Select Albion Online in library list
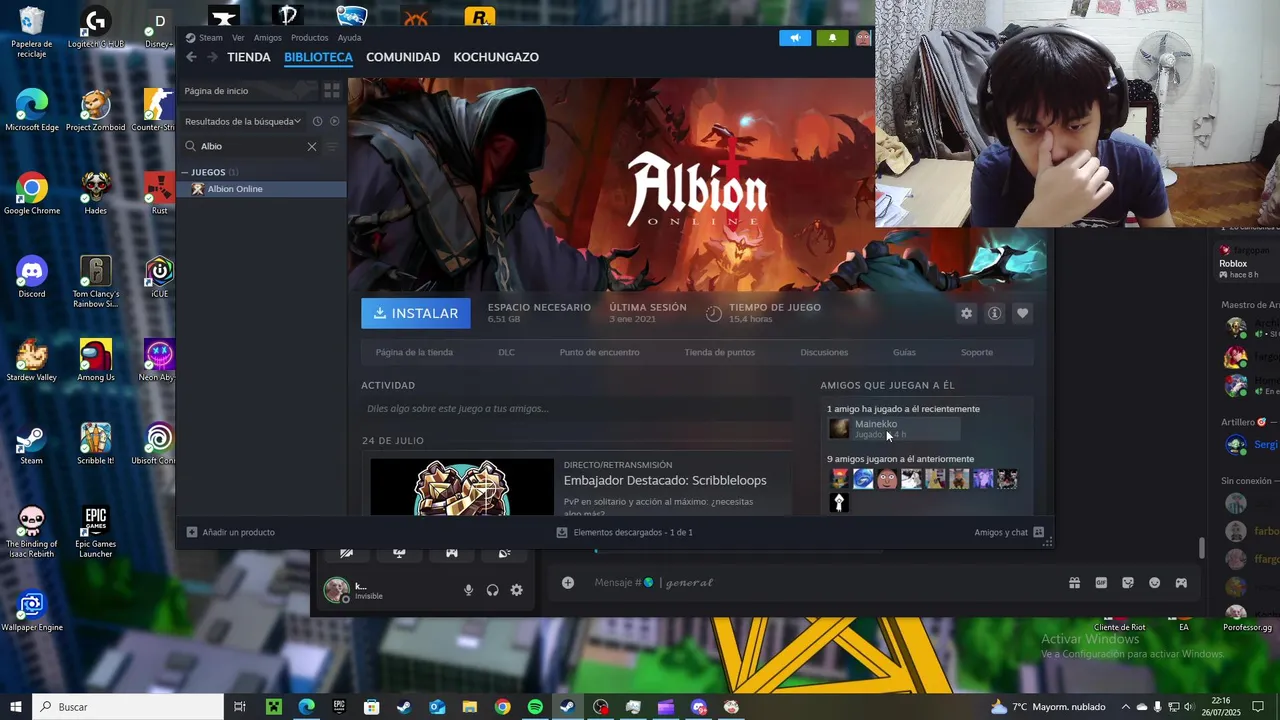Image resolution: width=1280 pixels, height=720 pixels. [262, 189]
